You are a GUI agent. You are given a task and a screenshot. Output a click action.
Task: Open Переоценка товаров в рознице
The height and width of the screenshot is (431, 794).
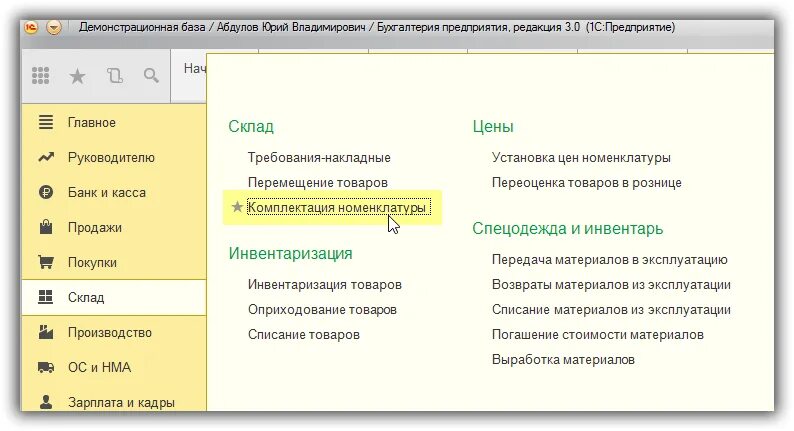pyautogui.click(x=586, y=182)
